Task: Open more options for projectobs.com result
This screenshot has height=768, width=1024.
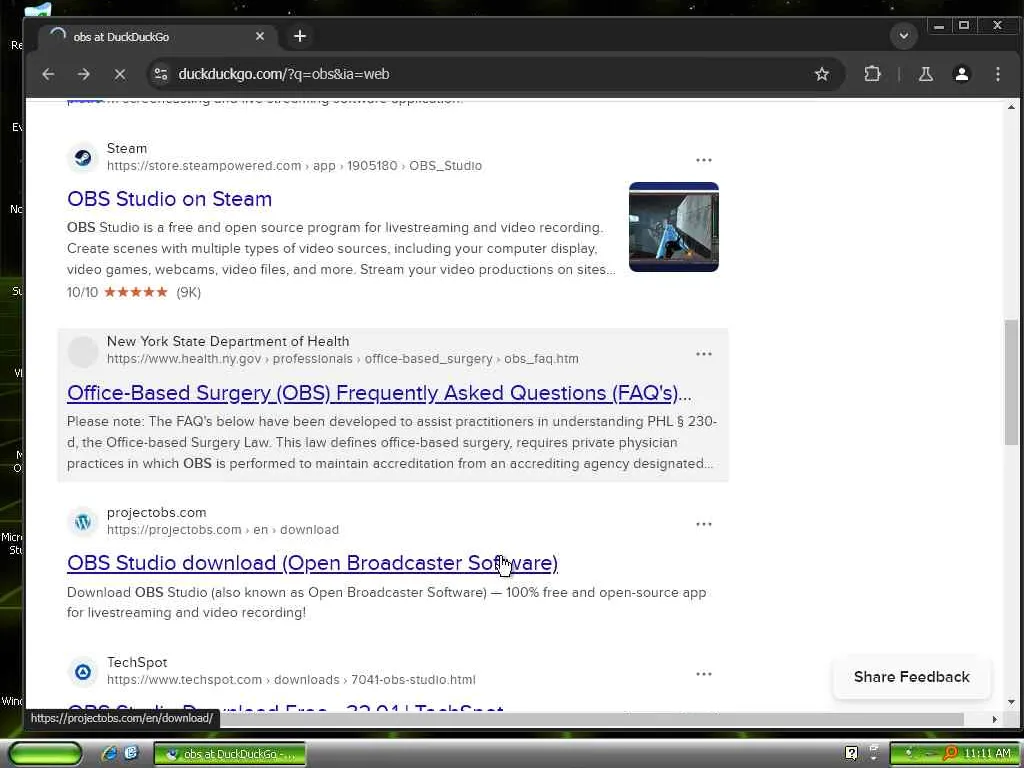Action: click(703, 524)
